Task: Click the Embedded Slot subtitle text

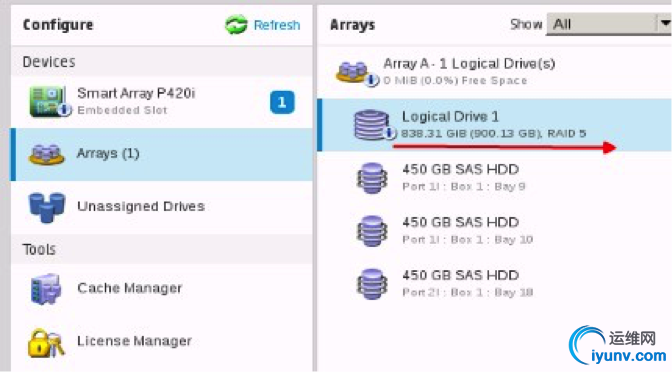Action: pos(122,110)
